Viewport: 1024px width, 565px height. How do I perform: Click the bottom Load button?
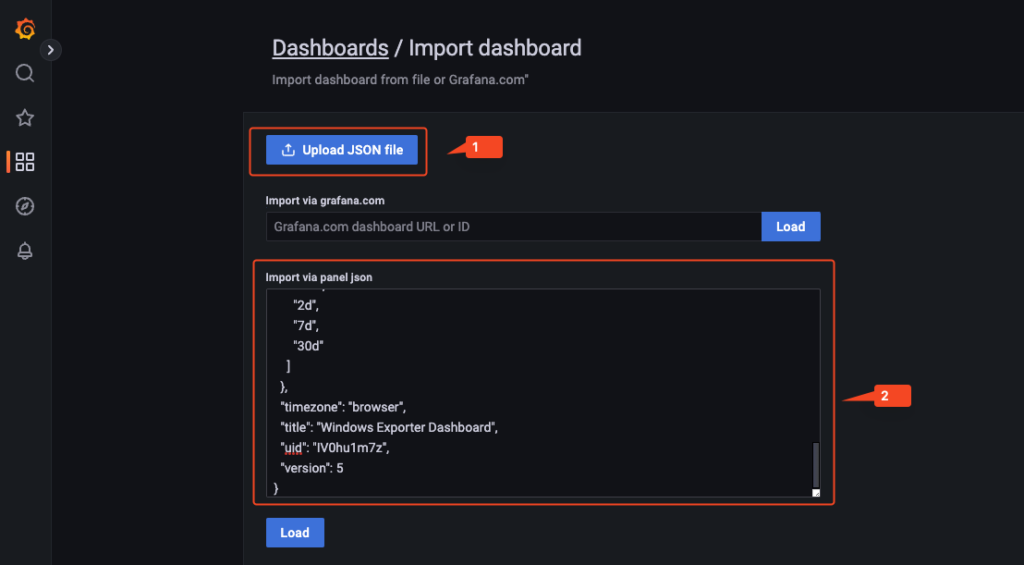pos(295,533)
